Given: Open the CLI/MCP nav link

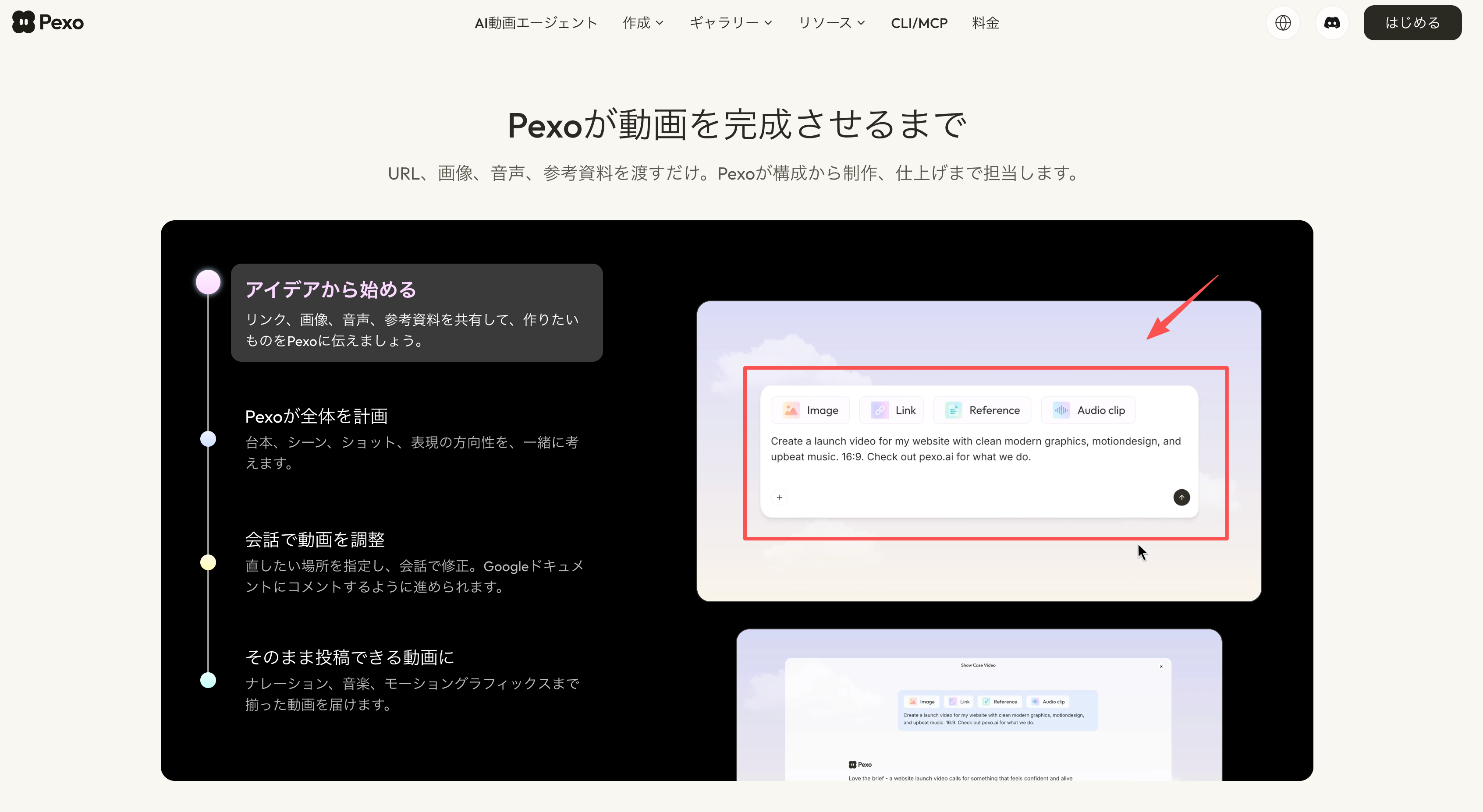Looking at the screenshot, I should click(x=919, y=23).
